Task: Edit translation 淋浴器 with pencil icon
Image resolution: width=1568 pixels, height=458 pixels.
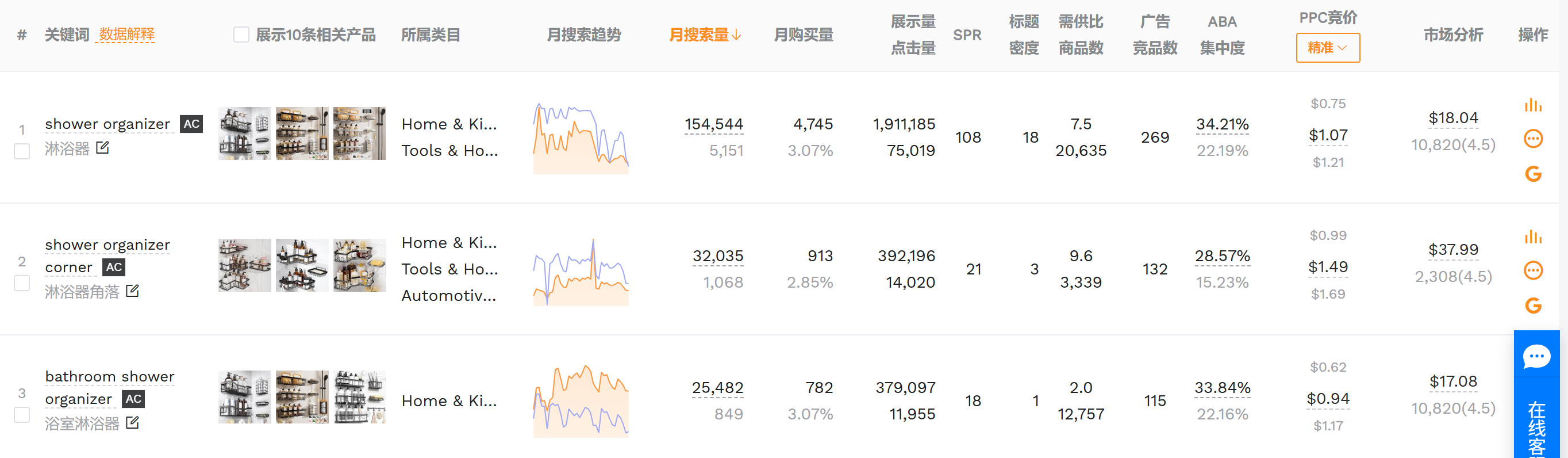Action: (x=102, y=148)
